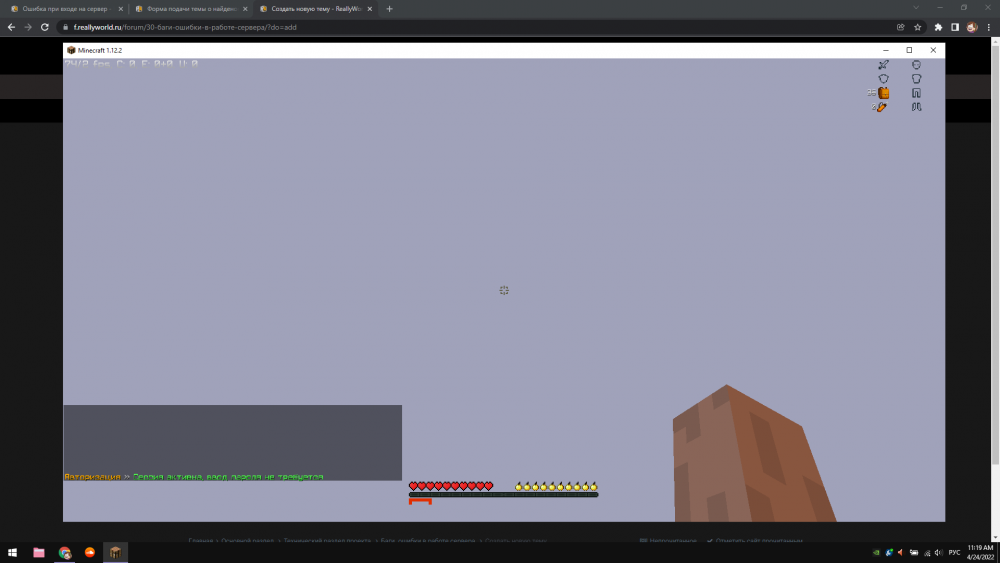
Task: Click 'Баги, ошибки в работе сервера' breadcrumb
Action: (x=427, y=541)
